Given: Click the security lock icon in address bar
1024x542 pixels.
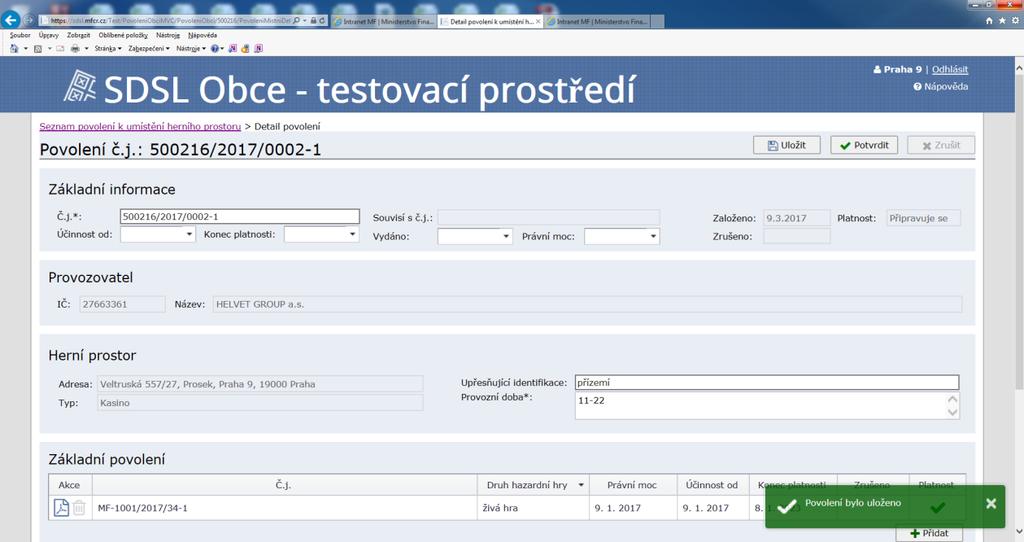Looking at the screenshot, I should coord(313,21).
